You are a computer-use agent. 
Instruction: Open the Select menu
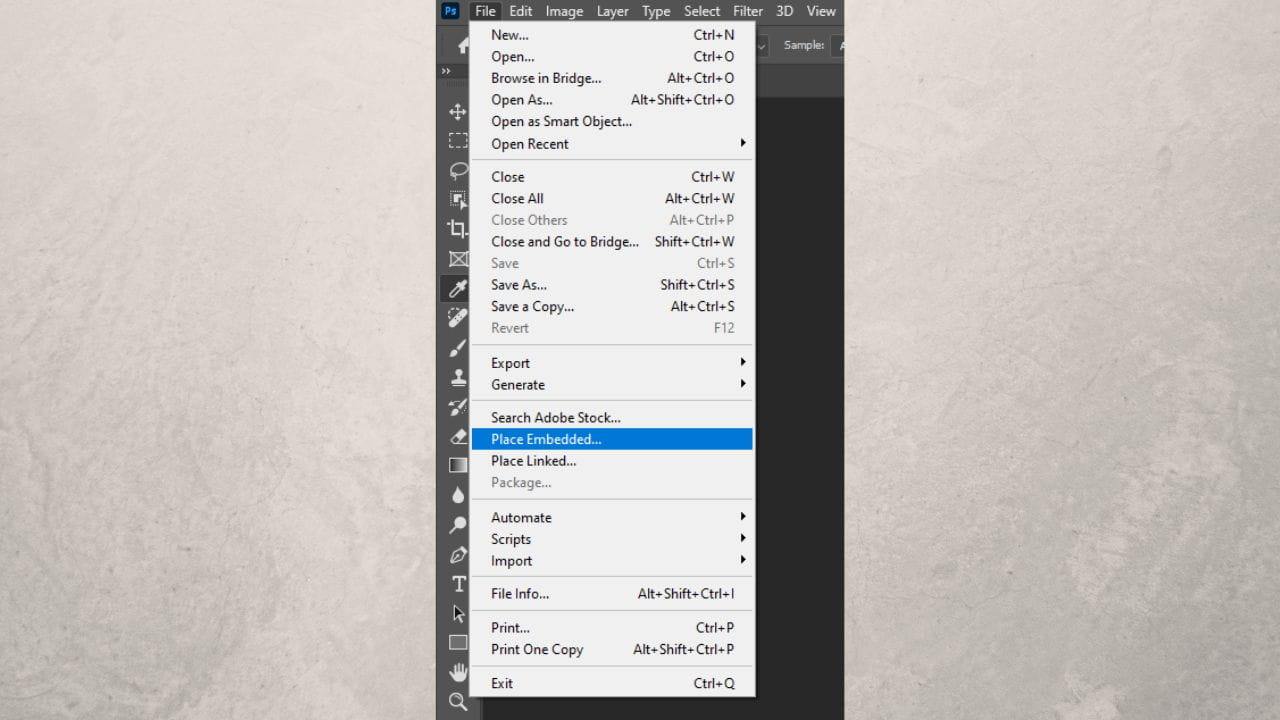point(702,11)
